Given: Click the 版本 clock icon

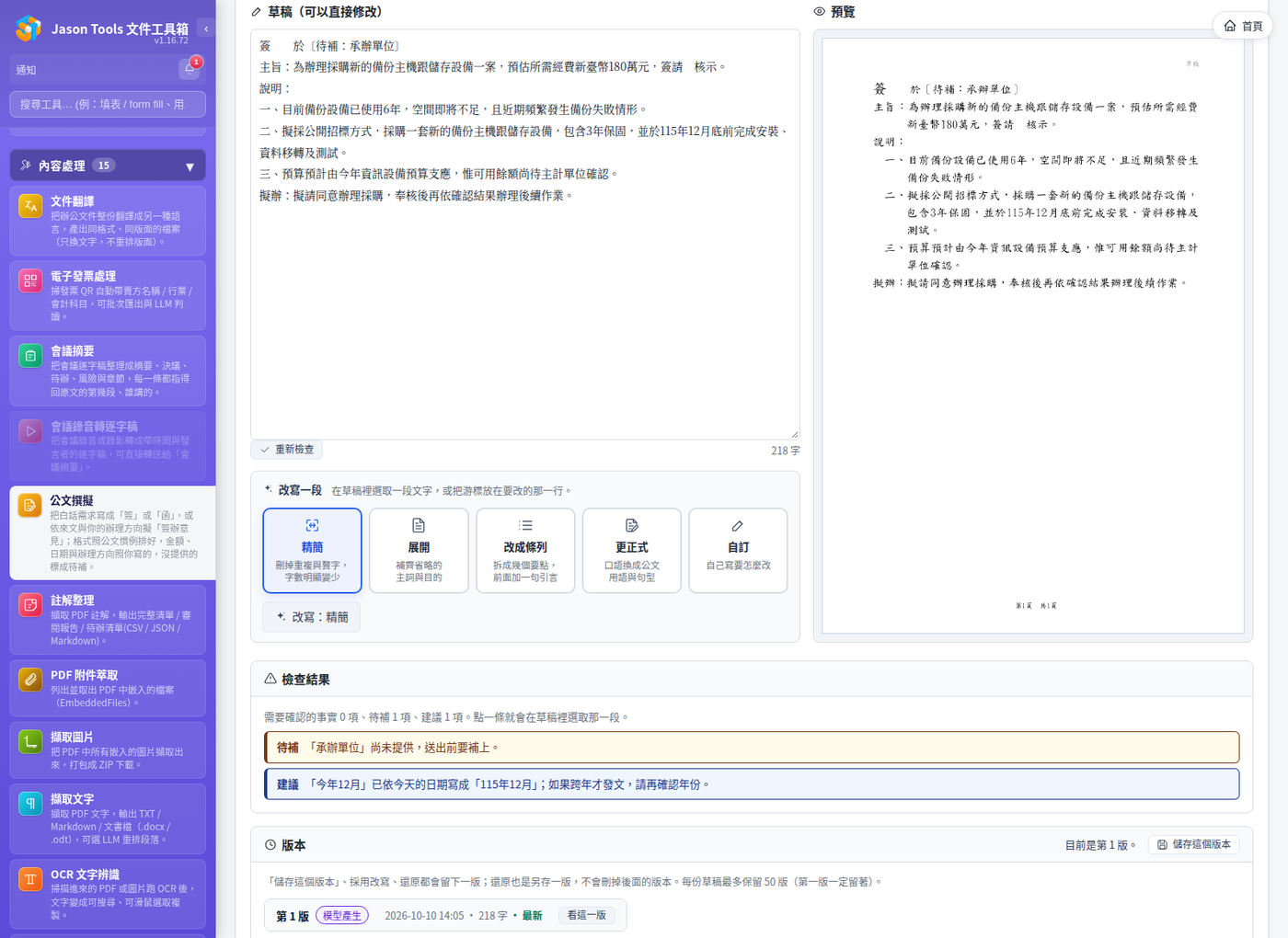Looking at the screenshot, I should click(x=270, y=844).
